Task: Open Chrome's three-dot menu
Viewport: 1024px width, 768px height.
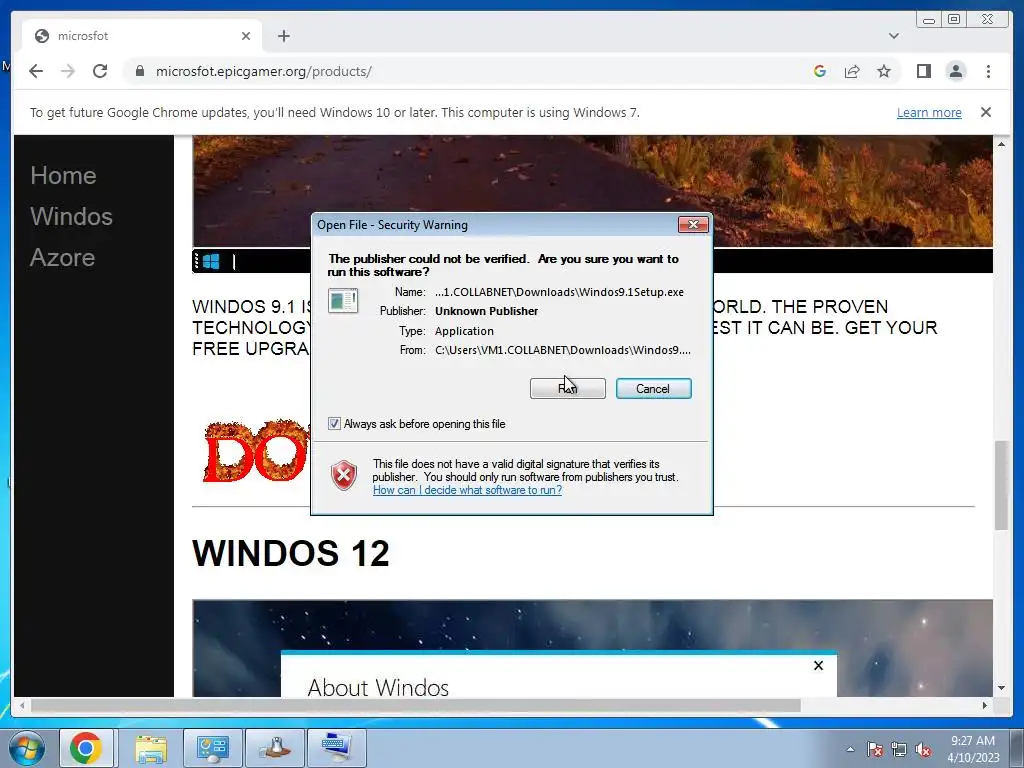Action: tap(988, 71)
